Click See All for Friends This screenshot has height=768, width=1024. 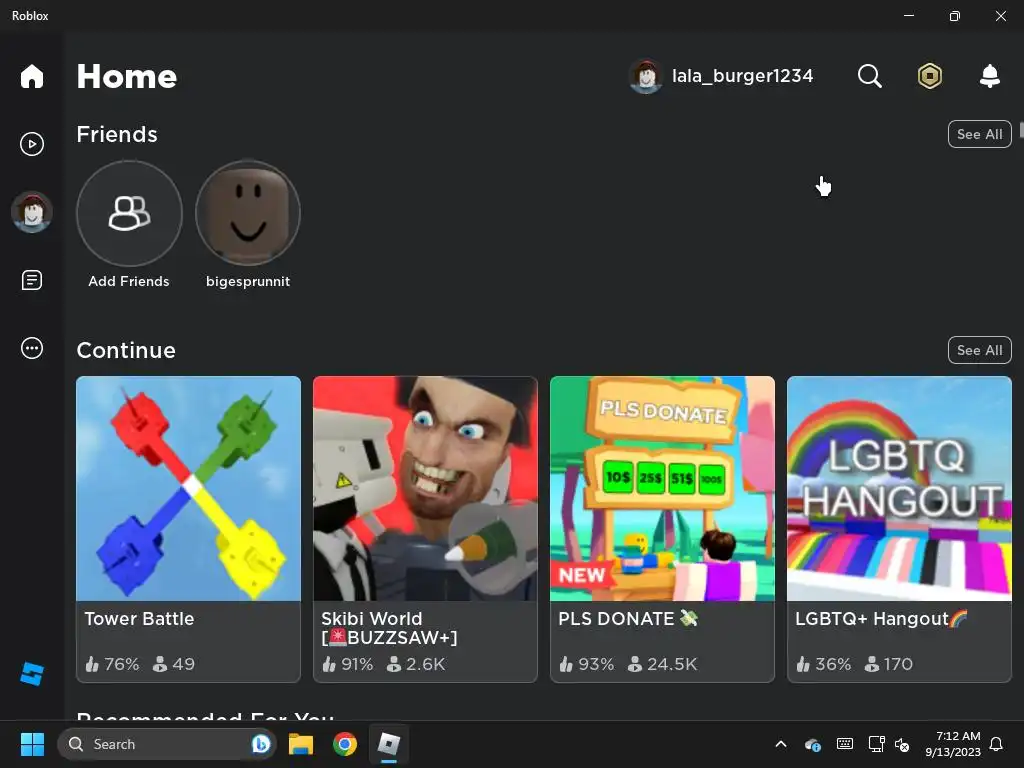click(x=979, y=134)
